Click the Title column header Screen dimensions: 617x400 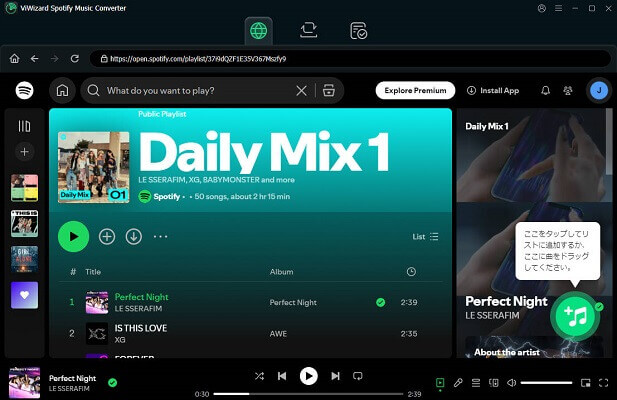(93, 272)
